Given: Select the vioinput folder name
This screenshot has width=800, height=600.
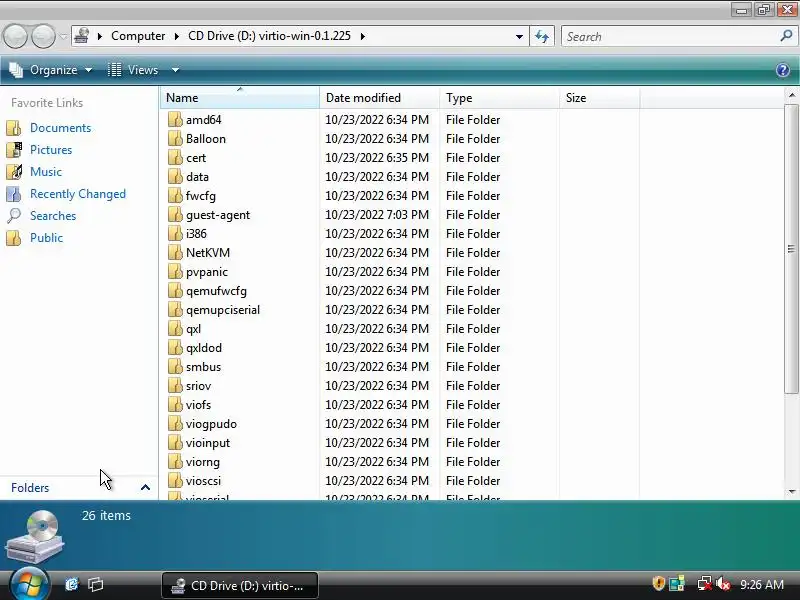Looking at the screenshot, I should coord(208,442).
